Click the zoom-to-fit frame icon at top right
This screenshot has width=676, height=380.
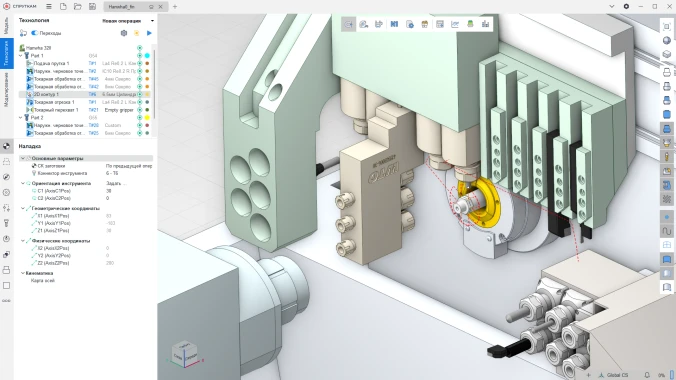coord(667,26)
